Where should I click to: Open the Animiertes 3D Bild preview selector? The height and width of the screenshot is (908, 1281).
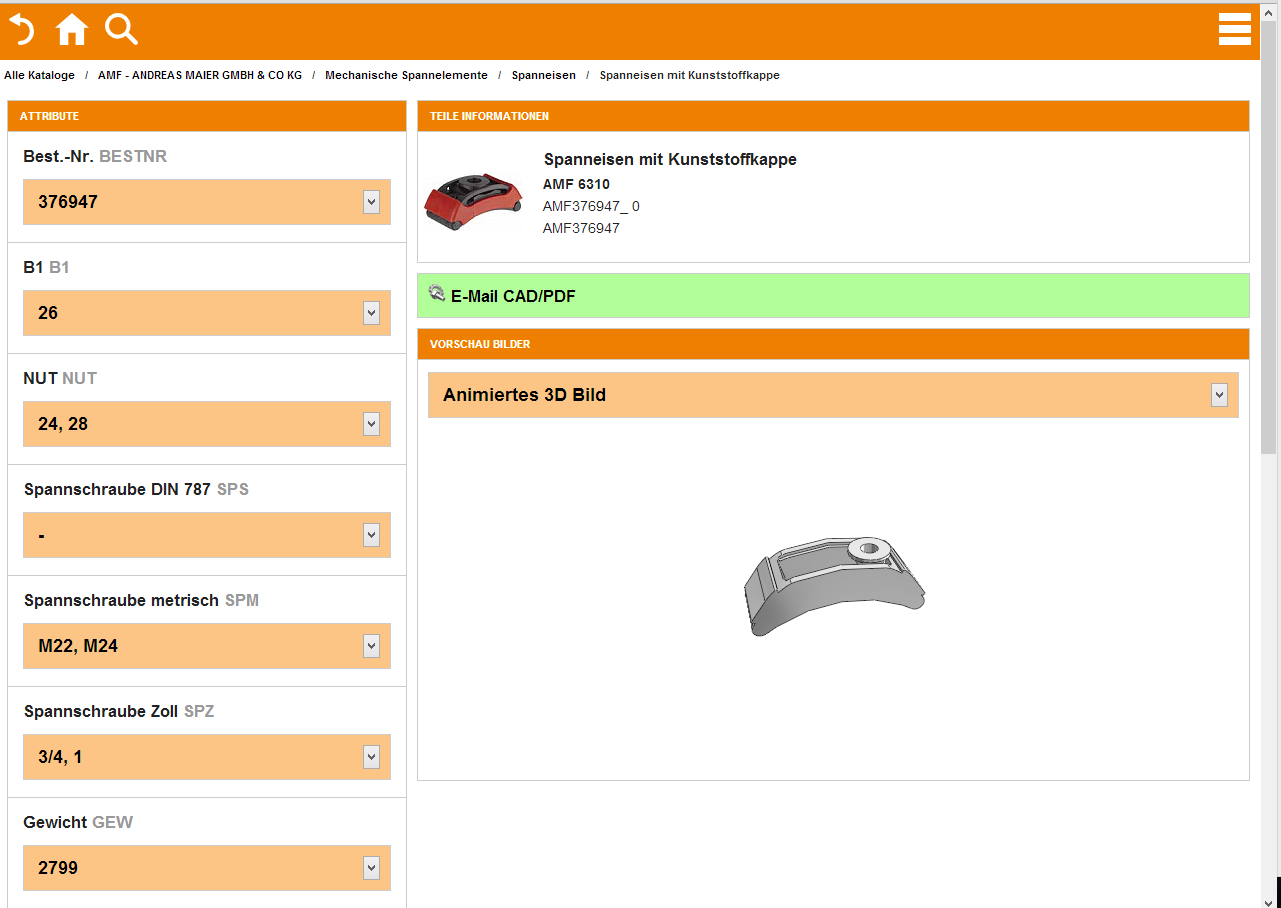(x=1219, y=395)
